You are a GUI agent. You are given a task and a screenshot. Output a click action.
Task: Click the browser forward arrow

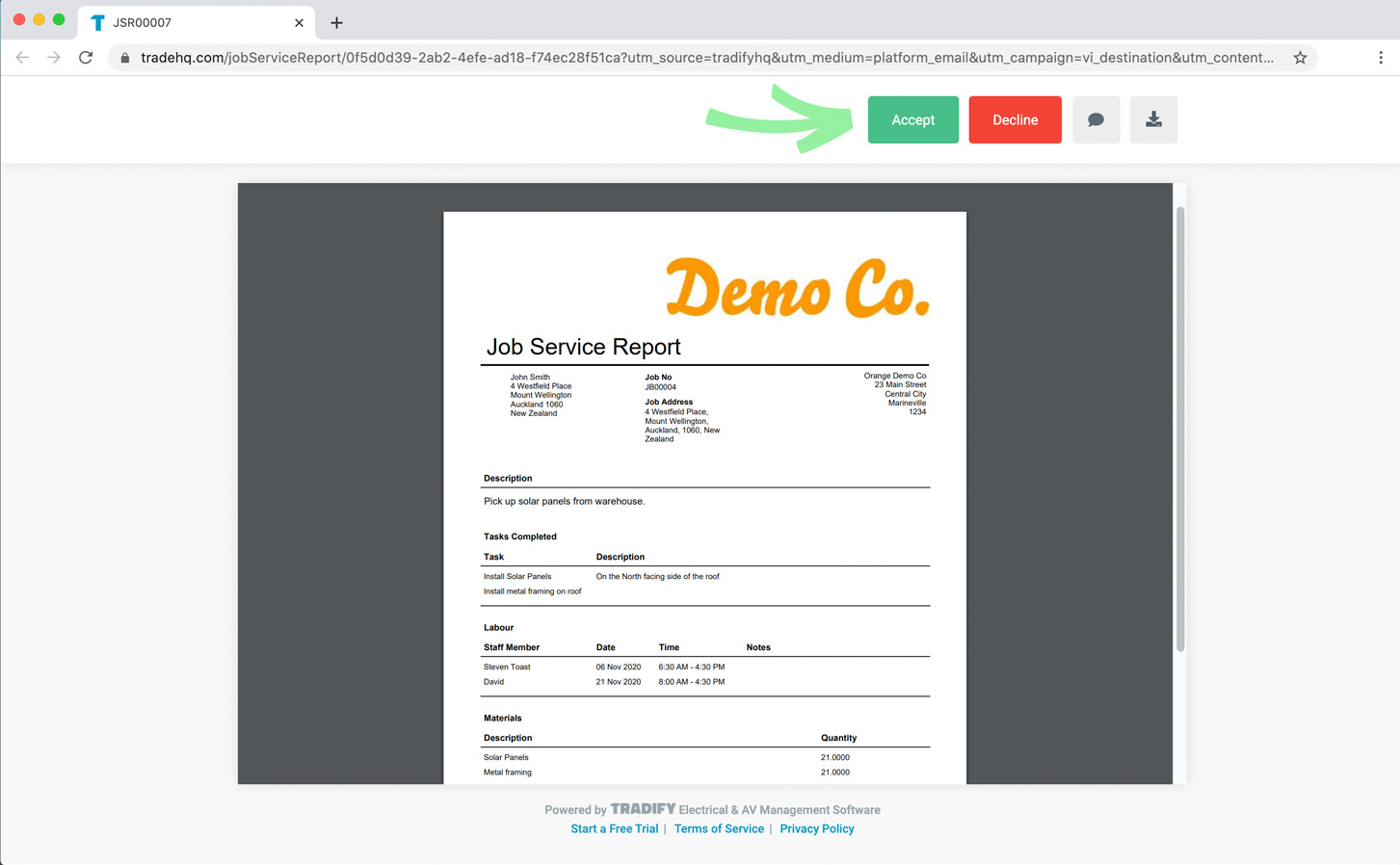coord(54,58)
